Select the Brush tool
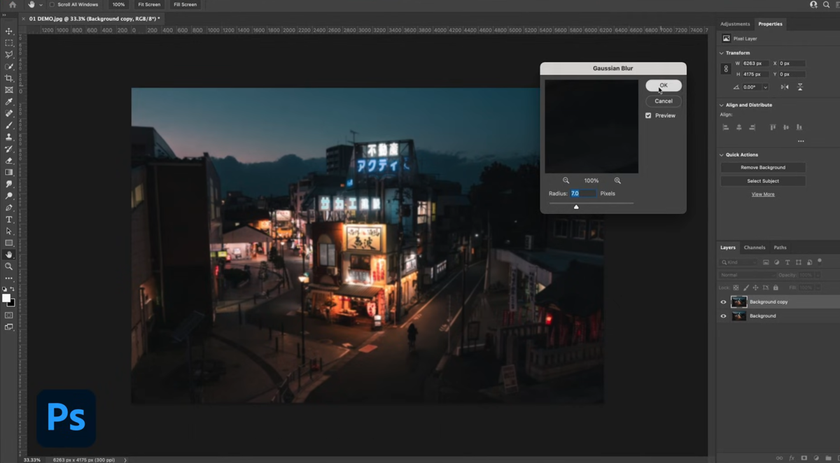 tap(9, 125)
